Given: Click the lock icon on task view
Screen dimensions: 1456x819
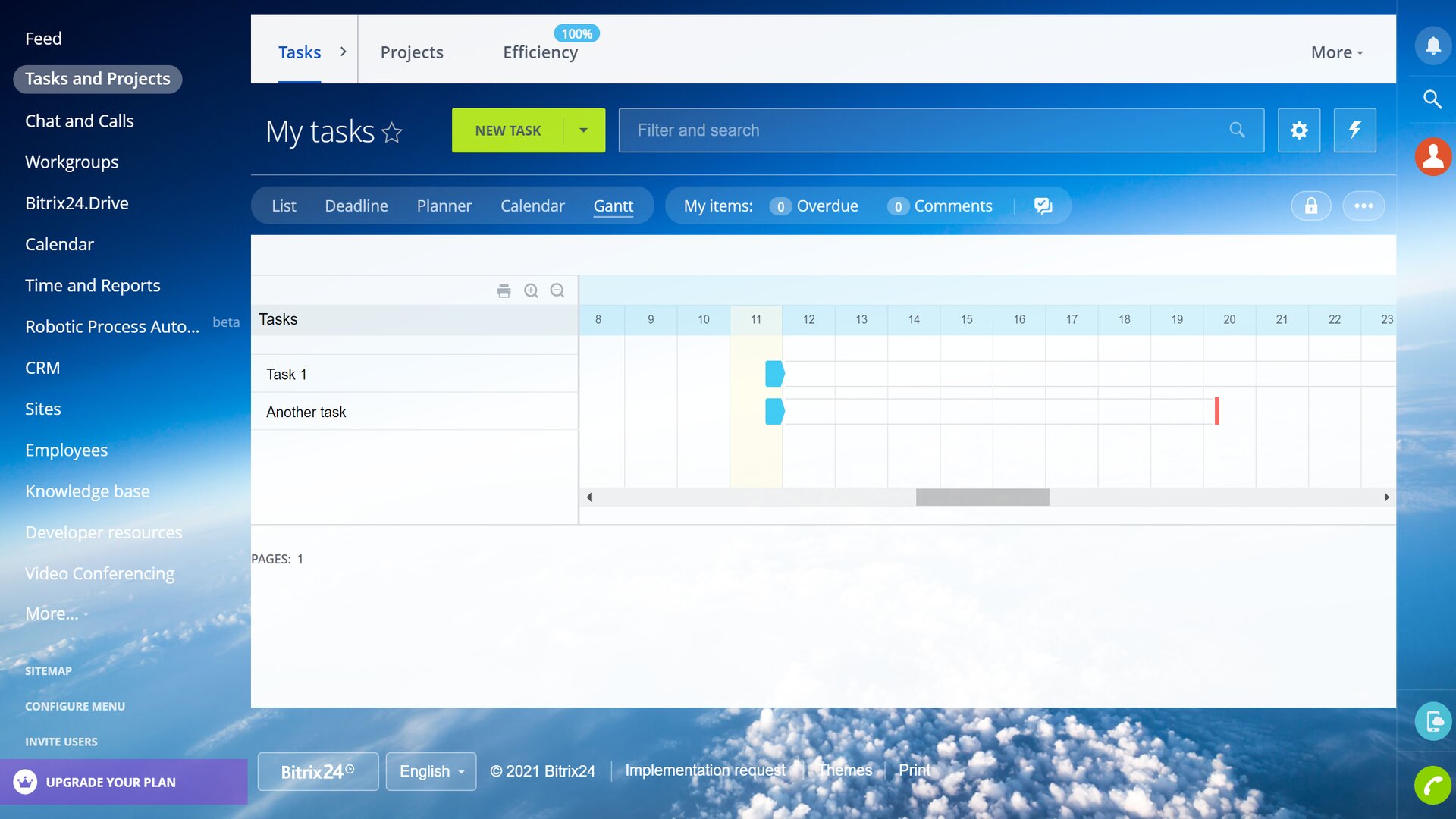Looking at the screenshot, I should point(1311,205).
